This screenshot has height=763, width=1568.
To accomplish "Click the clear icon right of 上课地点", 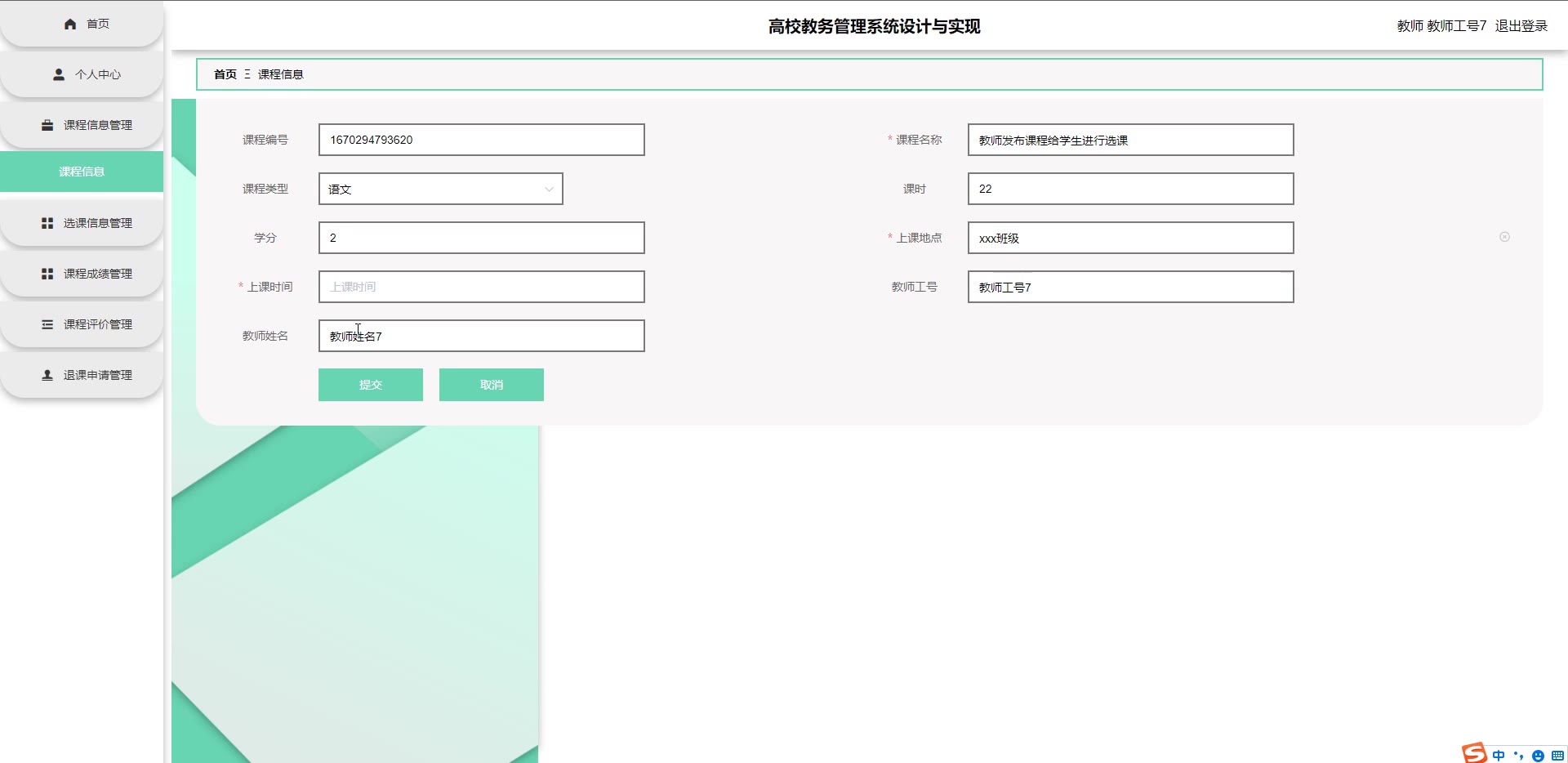I will pos(1504,237).
